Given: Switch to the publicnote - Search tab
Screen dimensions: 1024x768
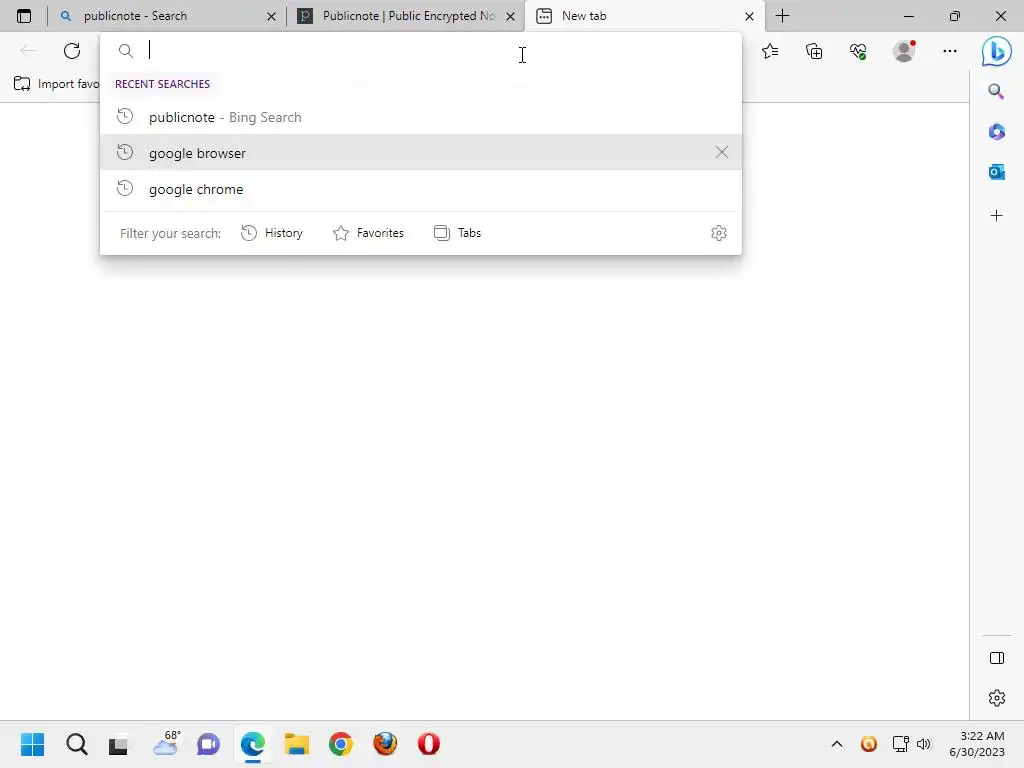Looking at the screenshot, I should point(167,16).
